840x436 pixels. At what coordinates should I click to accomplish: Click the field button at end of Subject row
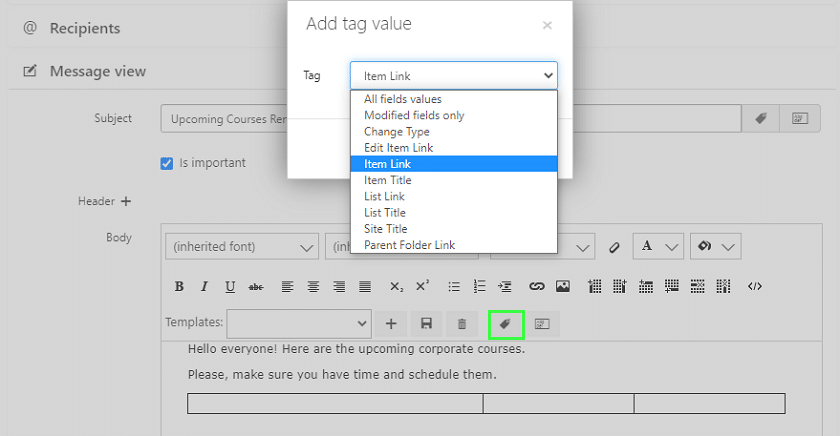(800, 118)
